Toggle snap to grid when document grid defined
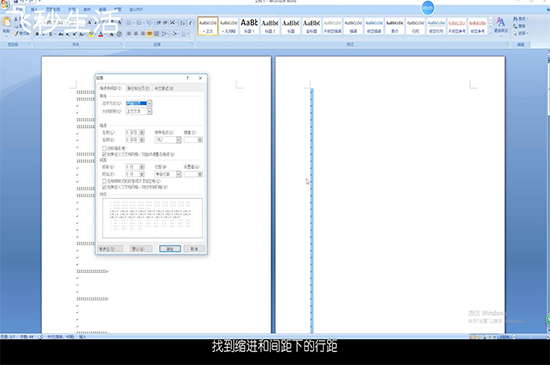Viewport: 550px width, 365px height. click(104, 187)
